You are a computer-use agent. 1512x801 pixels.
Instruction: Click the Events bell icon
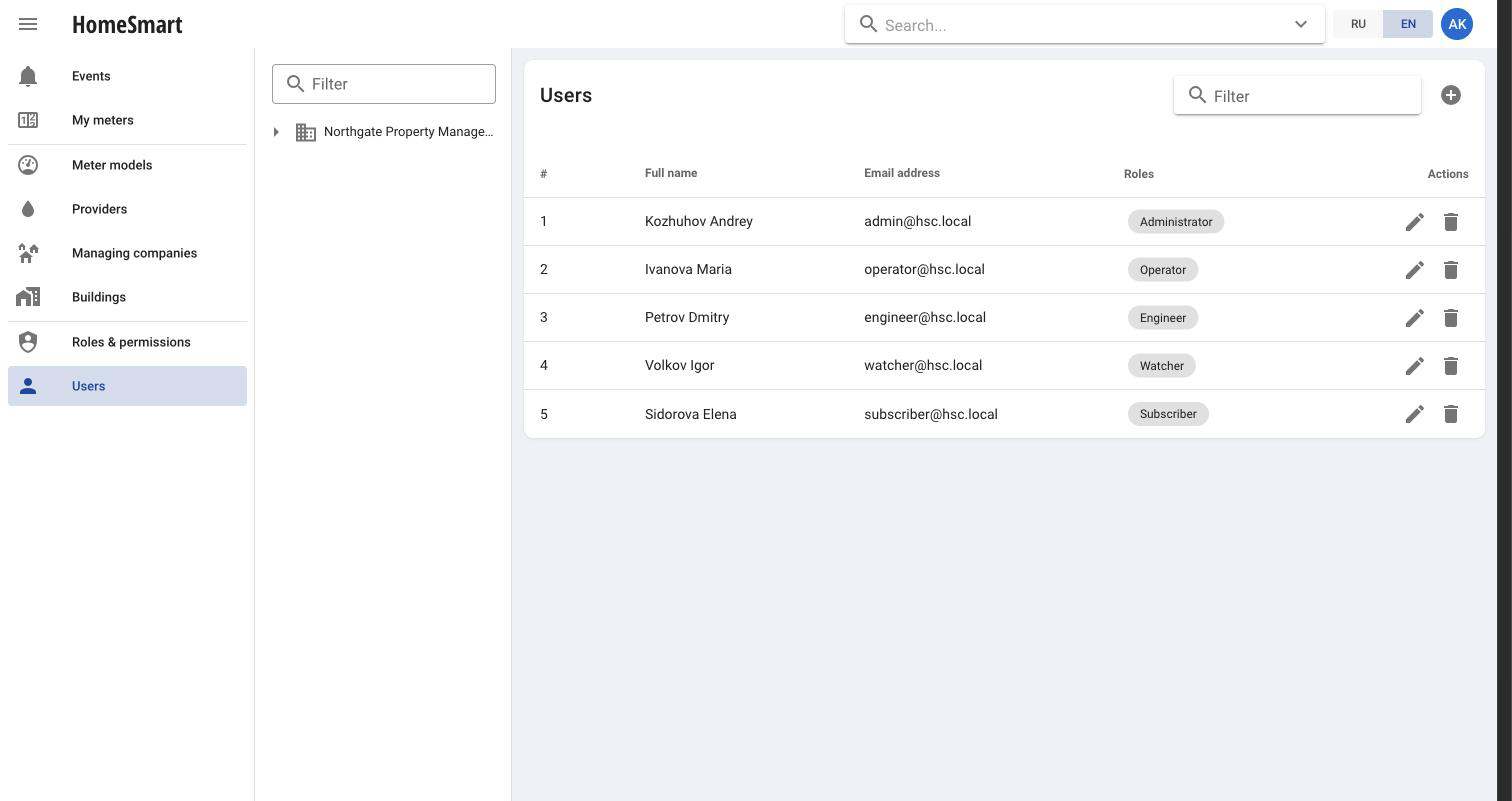pos(28,76)
